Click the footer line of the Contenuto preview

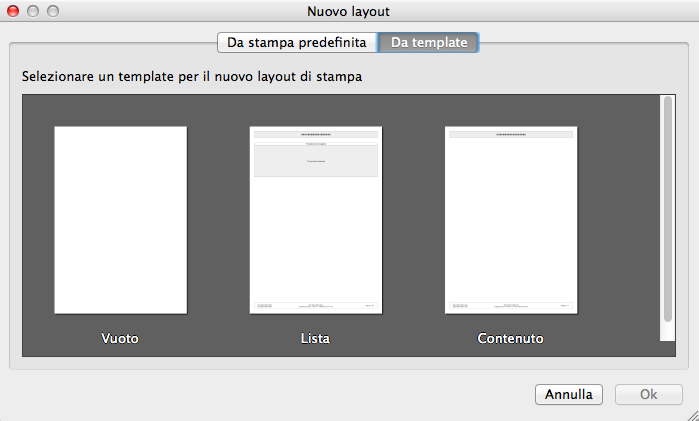pos(510,304)
